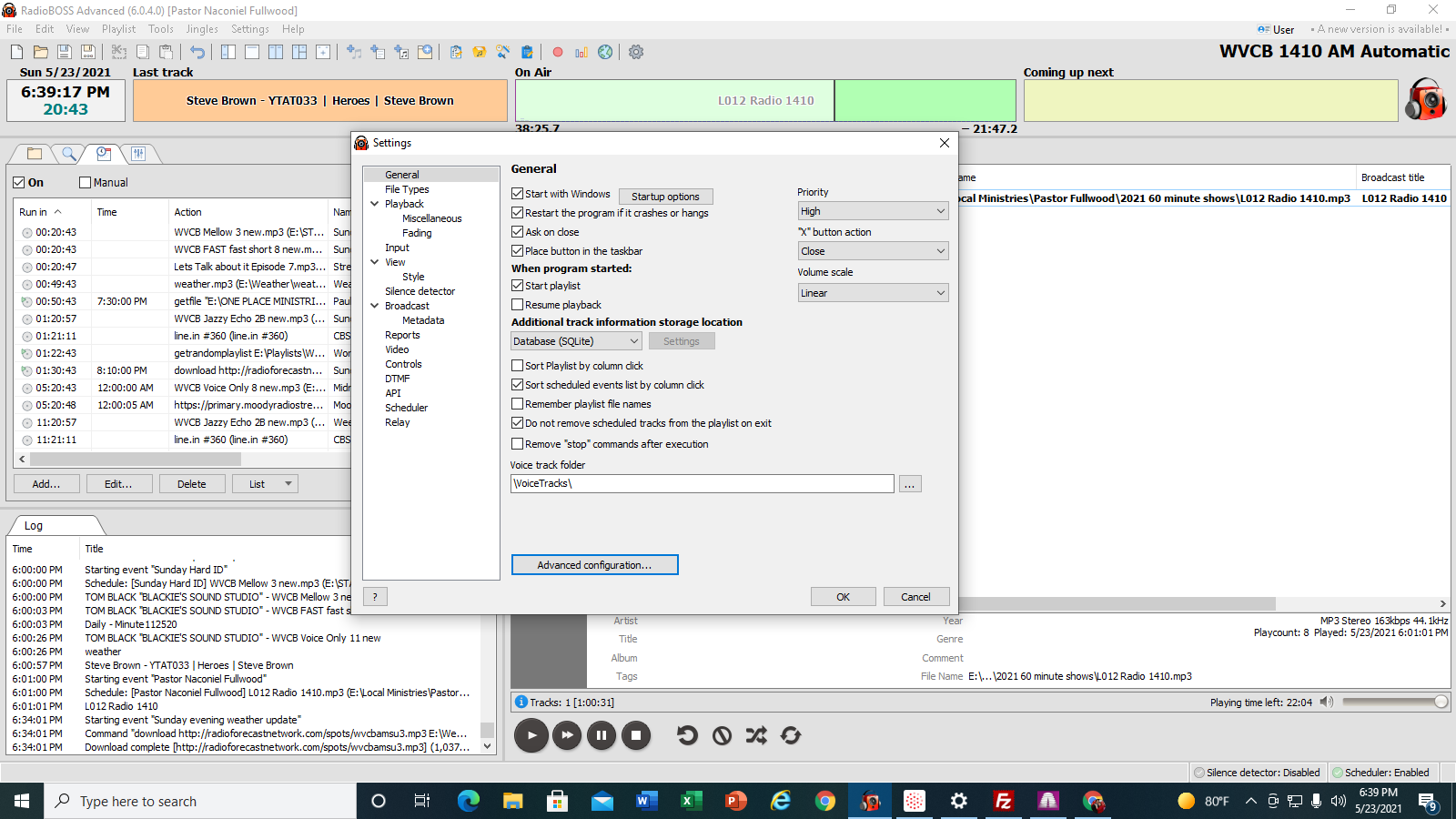Click the Open playlist folder icon

pyautogui.click(x=41, y=52)
